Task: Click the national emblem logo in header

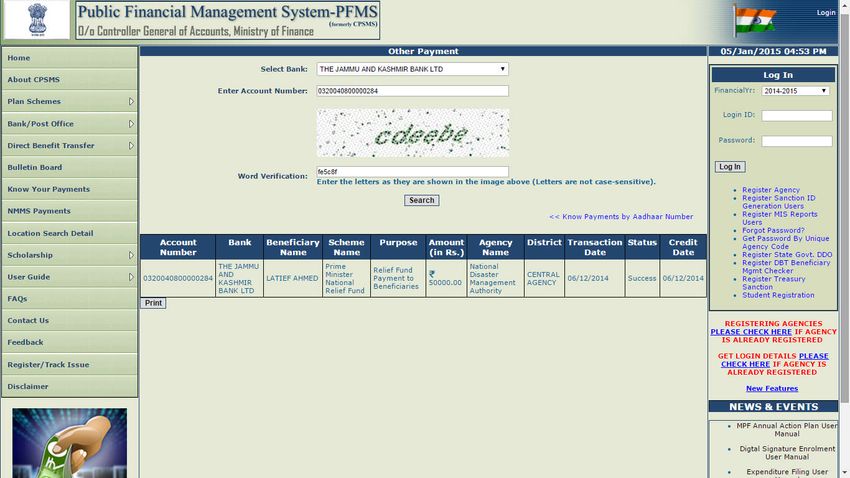Action: (x=37, y=20)
